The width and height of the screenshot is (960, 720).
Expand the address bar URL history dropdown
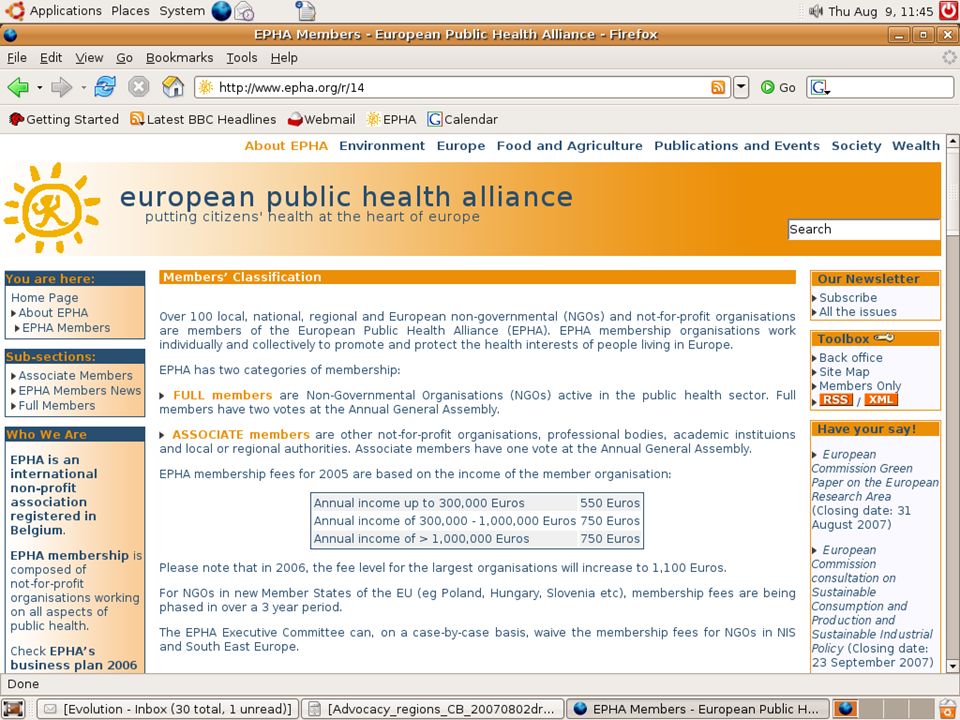(741, 88)
